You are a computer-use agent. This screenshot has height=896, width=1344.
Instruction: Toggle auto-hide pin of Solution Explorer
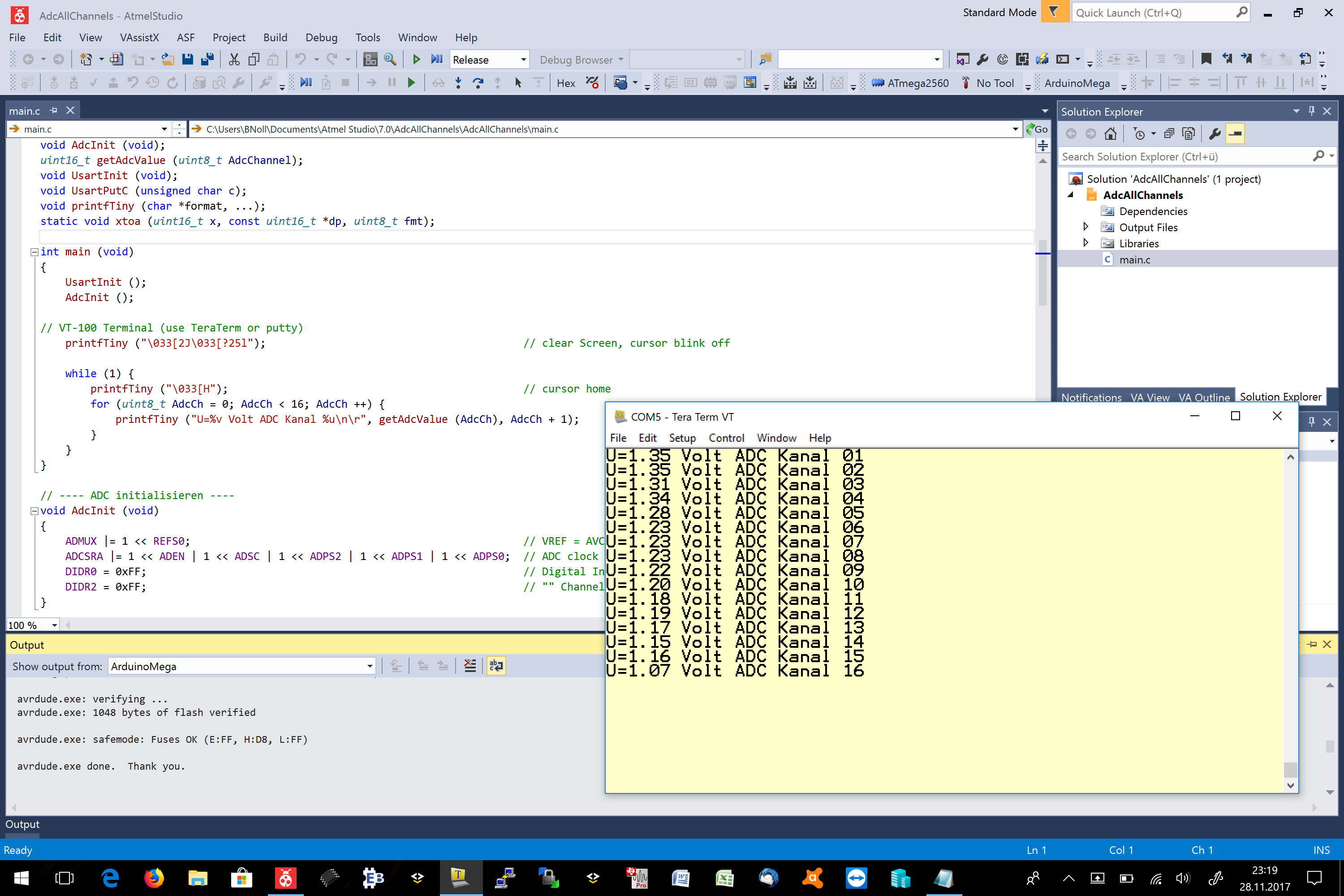point(1311,112)
